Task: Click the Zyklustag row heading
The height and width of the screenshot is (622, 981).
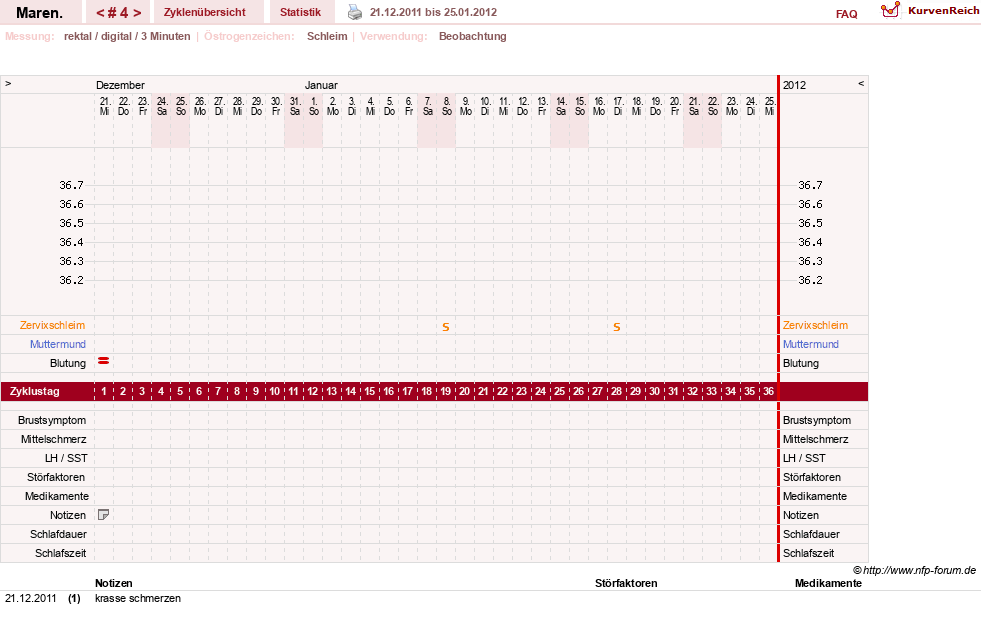Action: (34, 391)
